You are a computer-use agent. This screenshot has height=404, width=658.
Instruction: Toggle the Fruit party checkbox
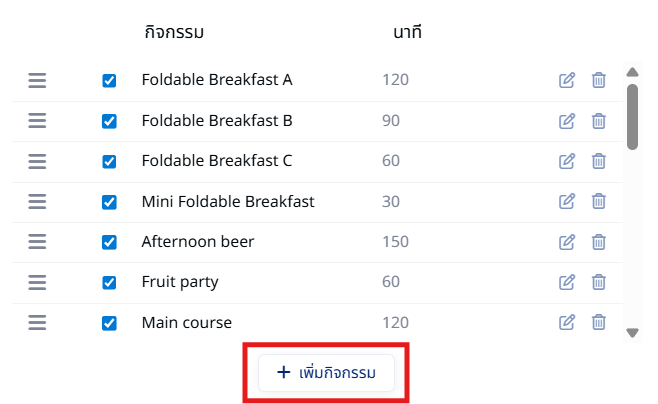click(109, 282)
